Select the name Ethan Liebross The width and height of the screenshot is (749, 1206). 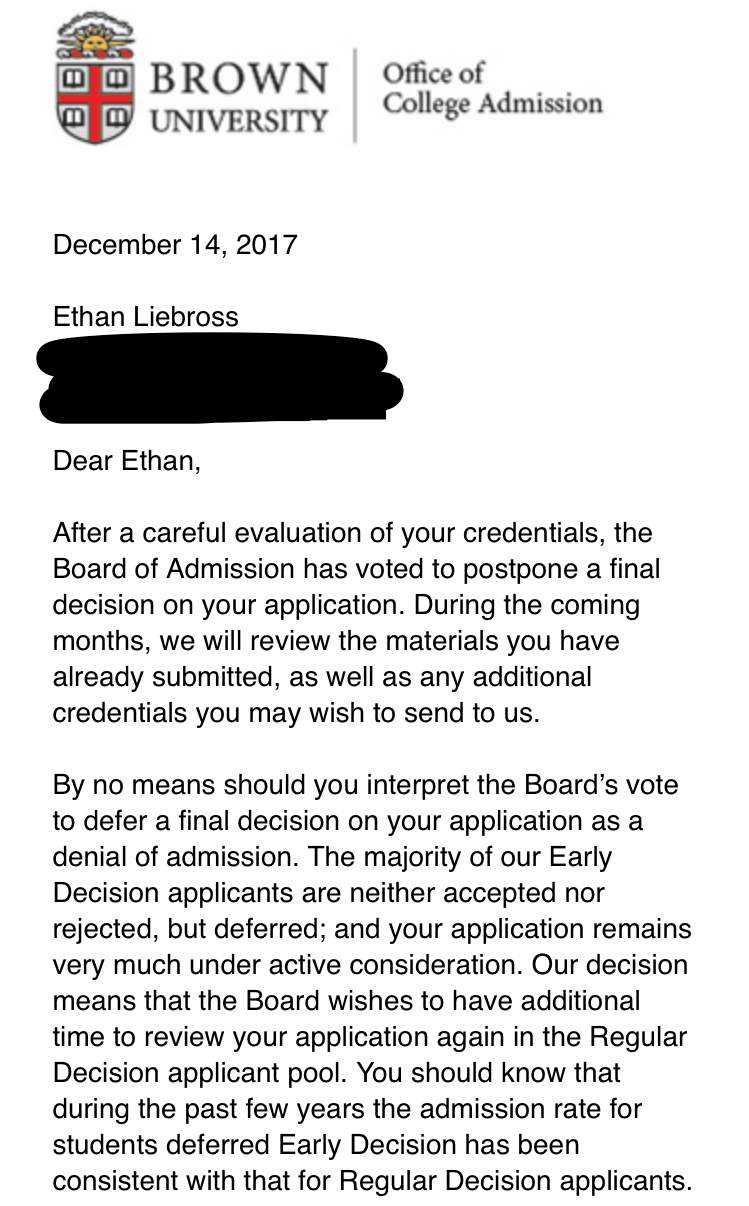(x=146, y=317)
